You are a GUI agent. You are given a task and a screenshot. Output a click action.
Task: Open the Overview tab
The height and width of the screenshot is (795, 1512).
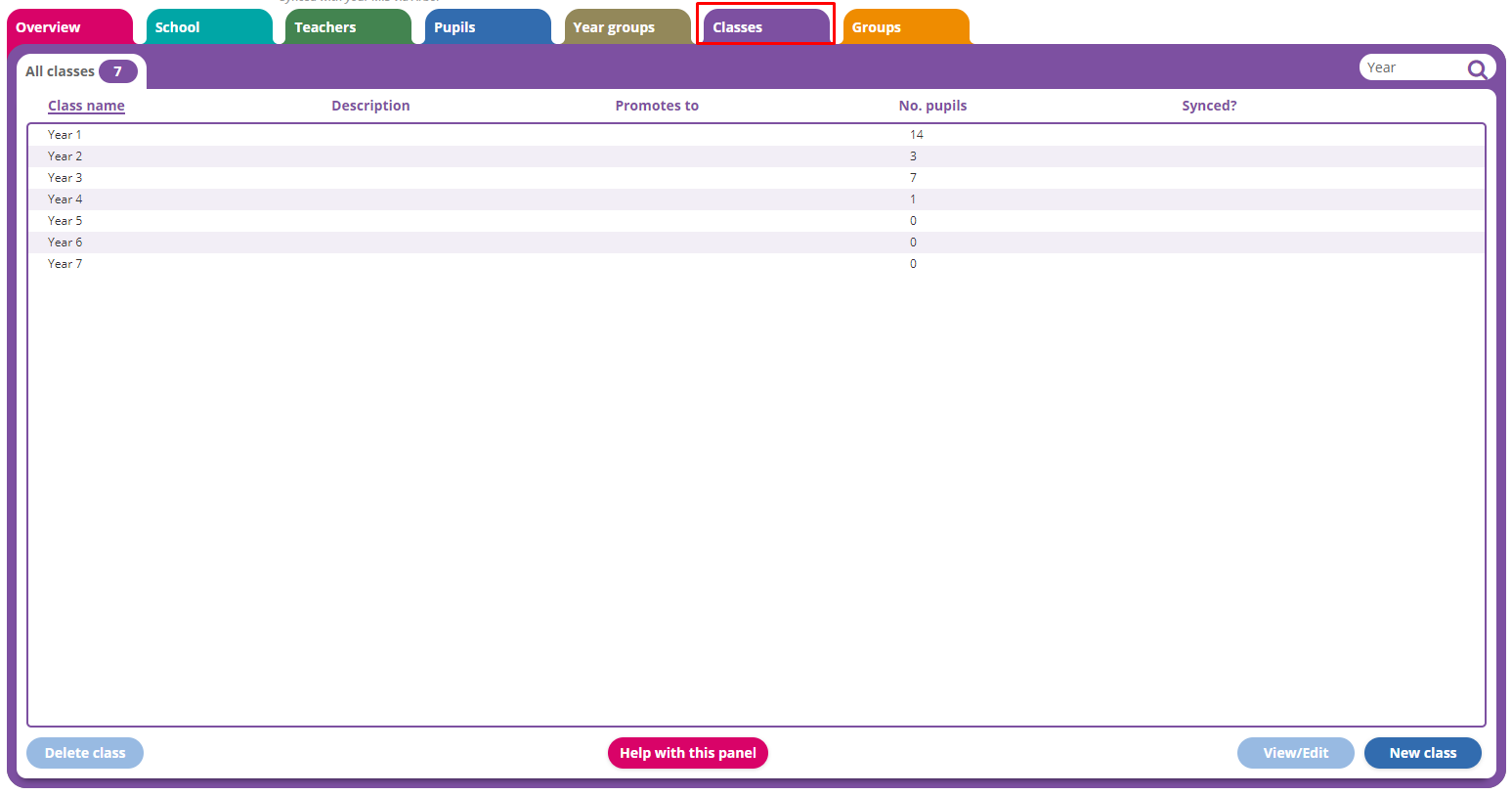pos(48,26)
